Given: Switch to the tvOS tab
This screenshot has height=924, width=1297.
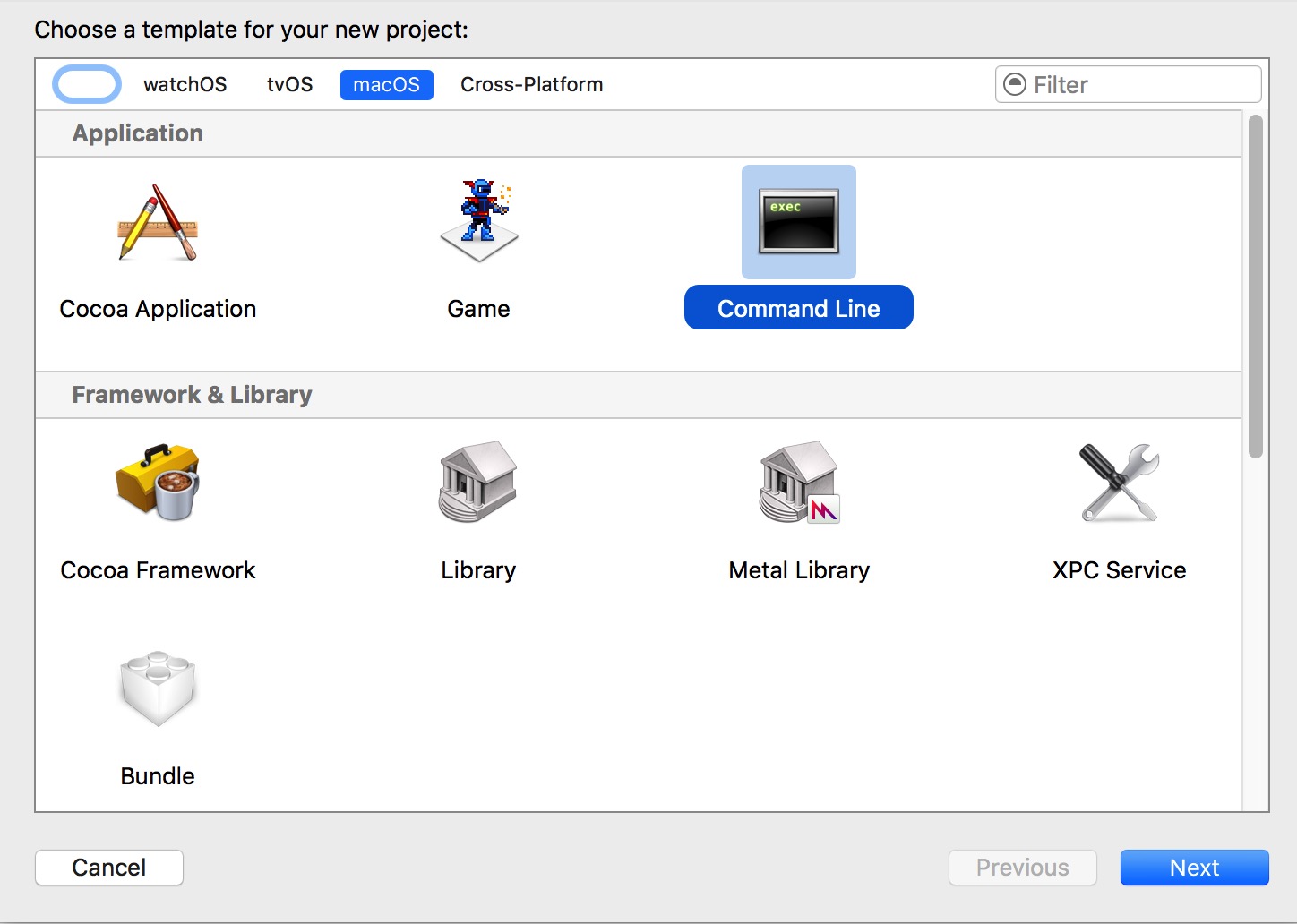Looking at the screenshot, I should 290,84.
